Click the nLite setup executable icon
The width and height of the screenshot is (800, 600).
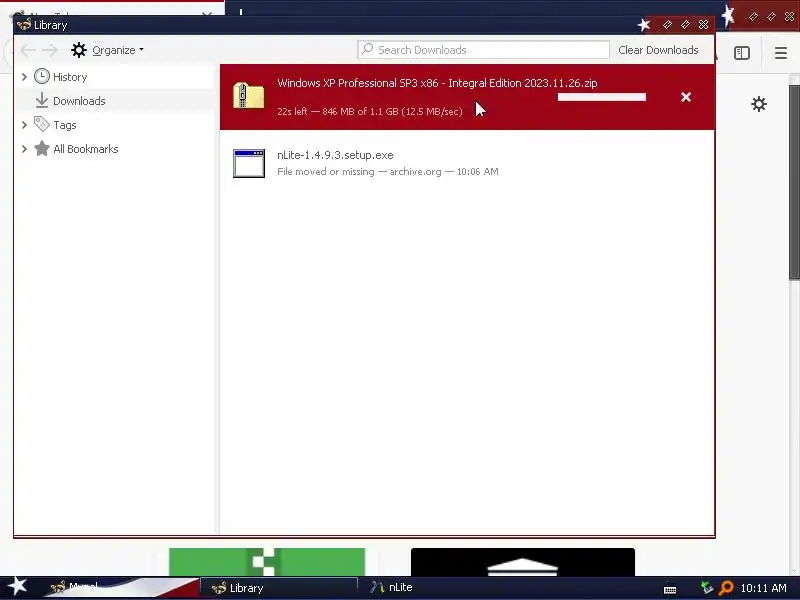(x=248, y=163)
